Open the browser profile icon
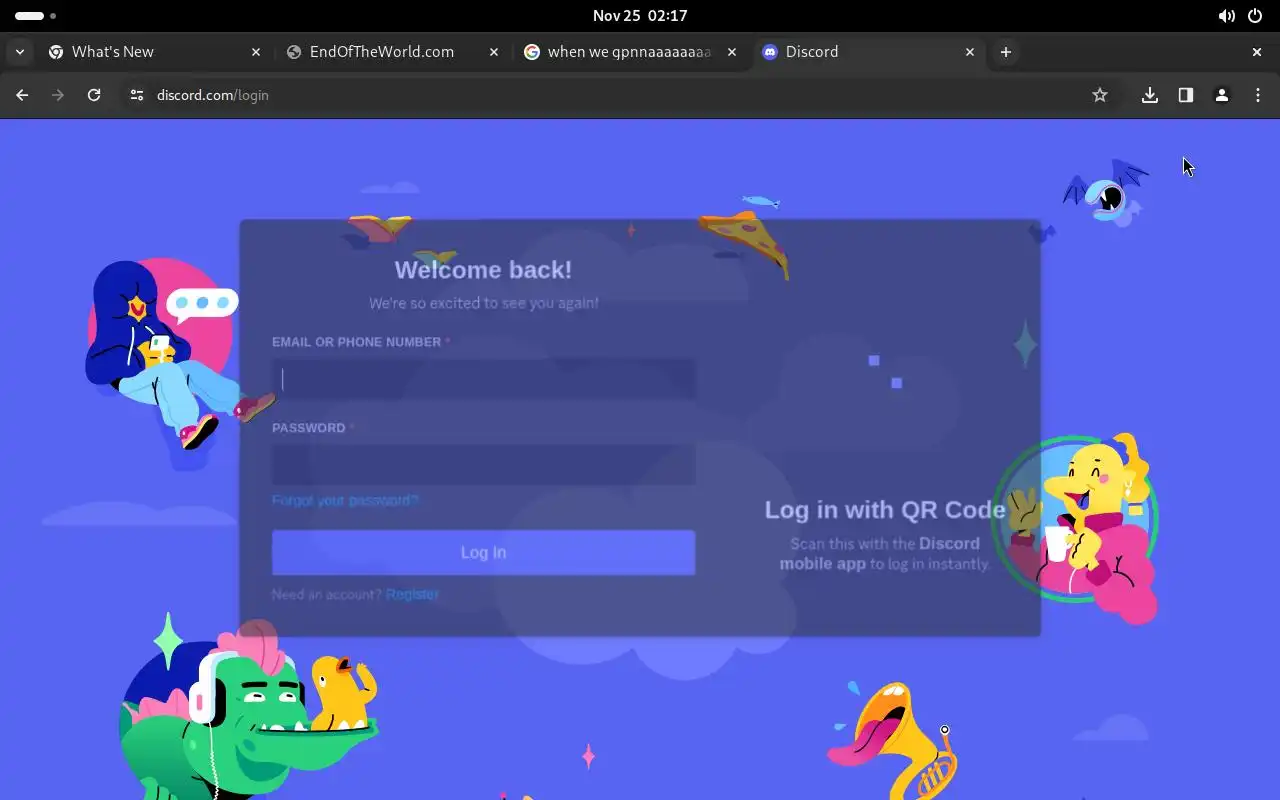1280x800 pixels. point(1222,95)
